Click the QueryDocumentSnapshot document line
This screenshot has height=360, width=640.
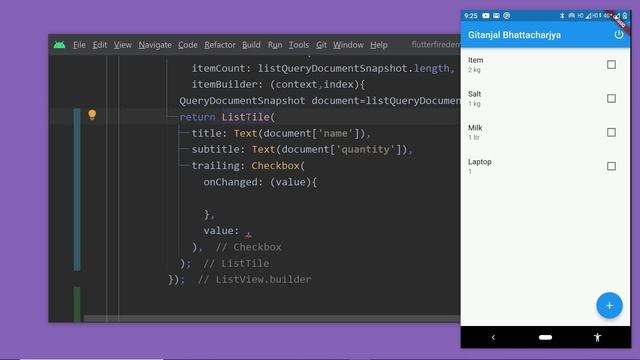click(x=320, y=101)
